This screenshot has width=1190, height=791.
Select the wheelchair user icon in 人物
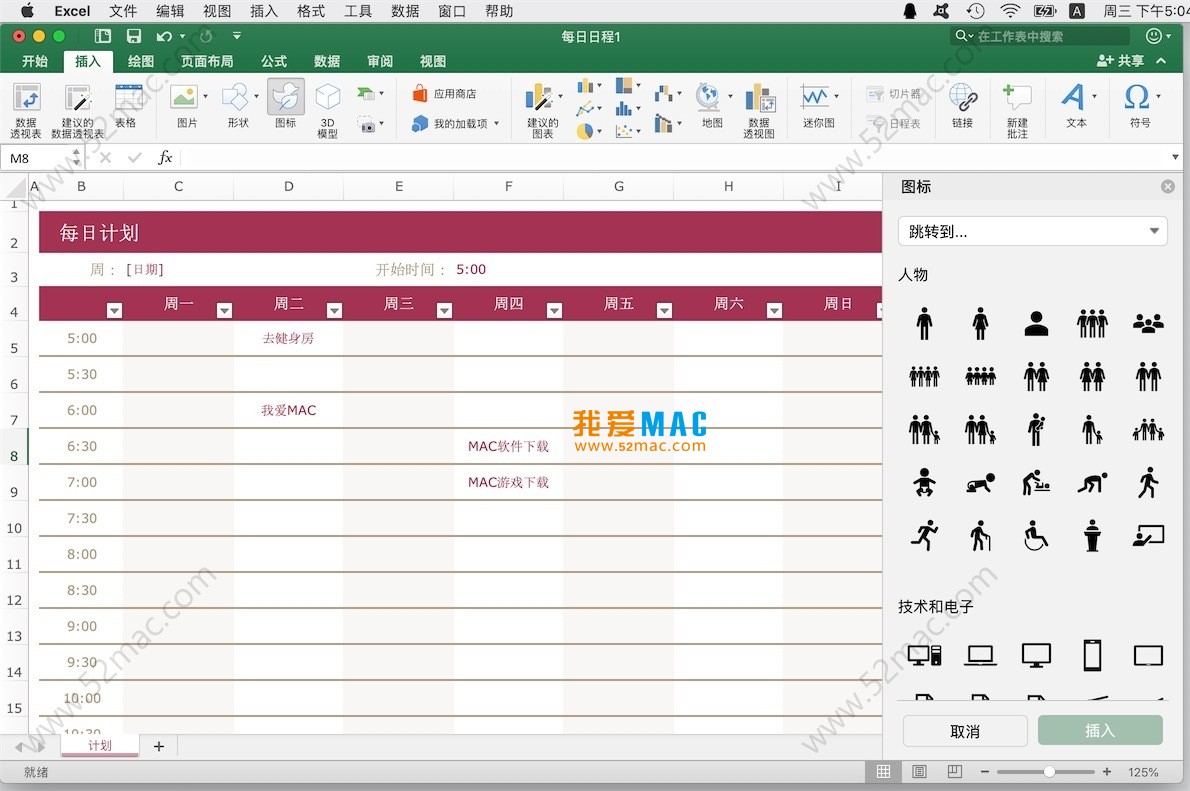1036,536
